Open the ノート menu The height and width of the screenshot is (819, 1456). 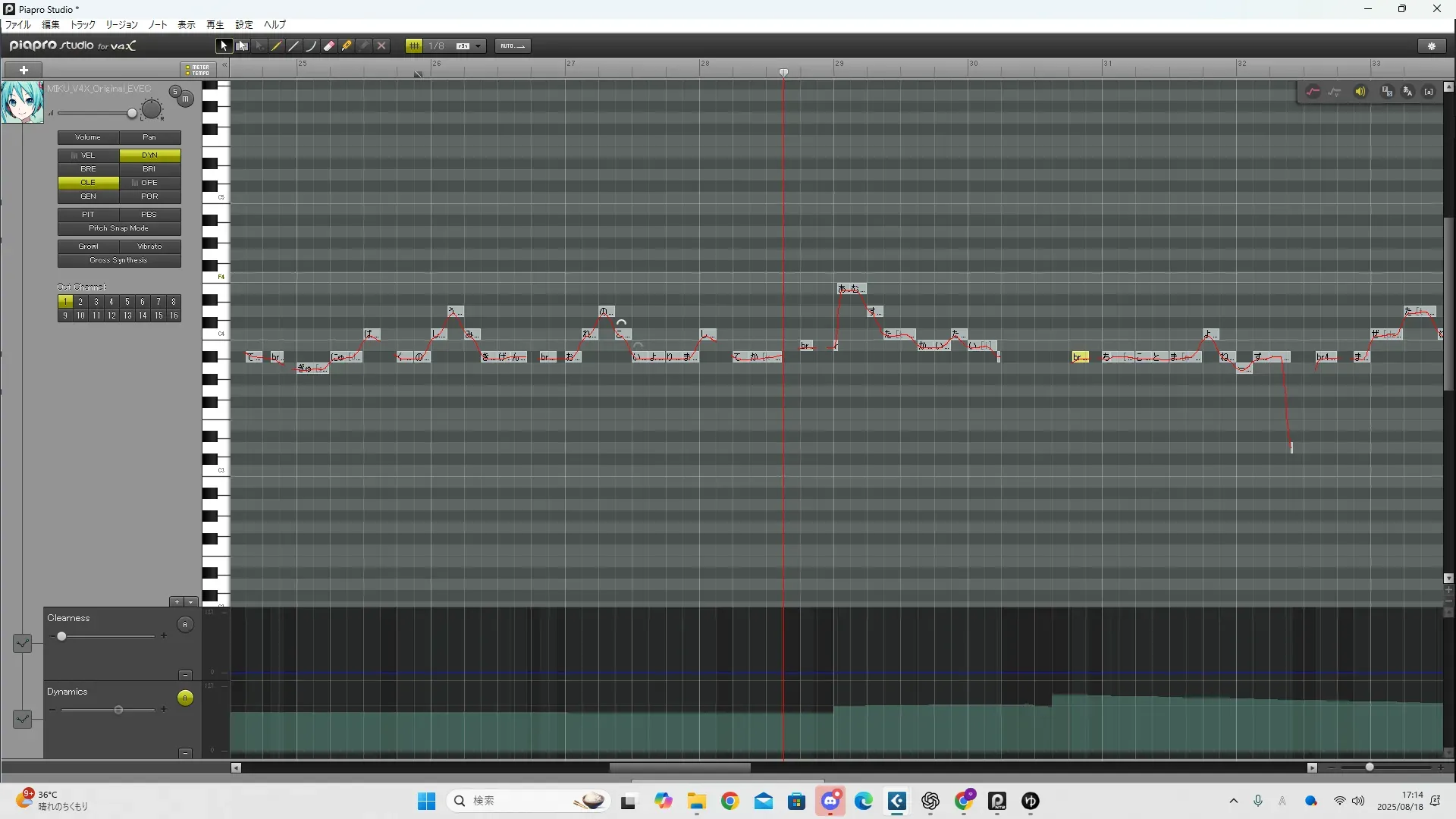click(158, 25)
